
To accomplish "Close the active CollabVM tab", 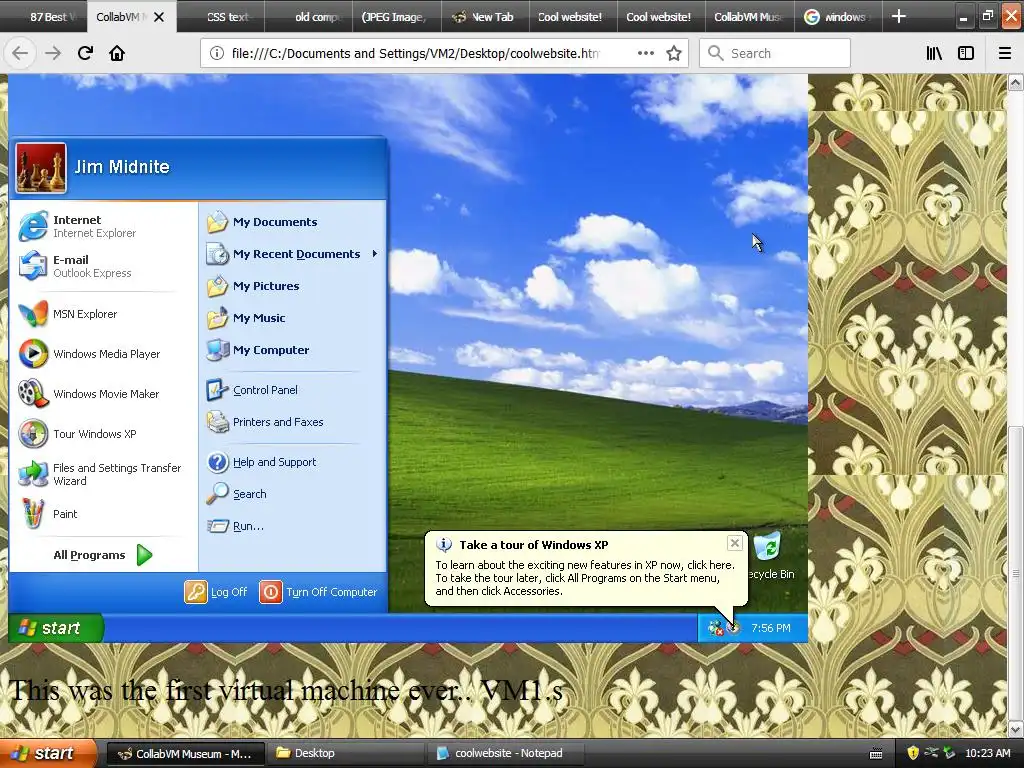I will point(159,17).
